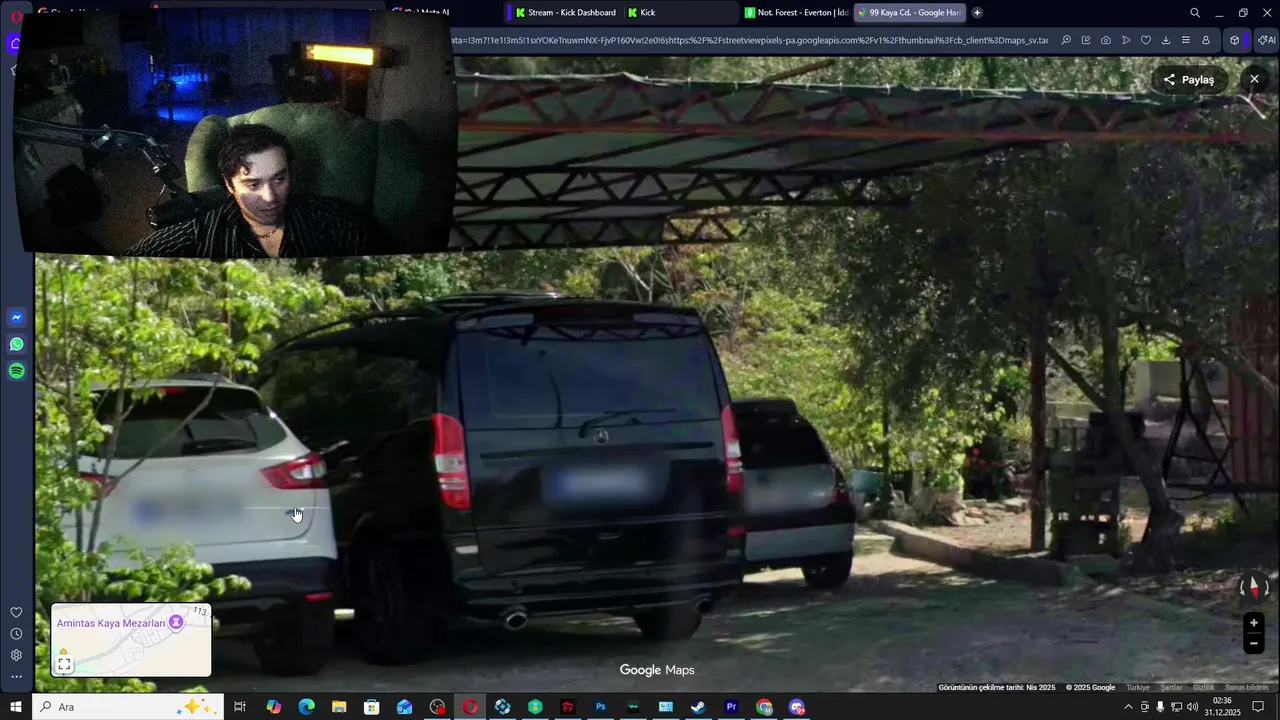The image size is (1280, 720).
Task: Click the tab search magnifier icon
Action: click(1195, 13)
